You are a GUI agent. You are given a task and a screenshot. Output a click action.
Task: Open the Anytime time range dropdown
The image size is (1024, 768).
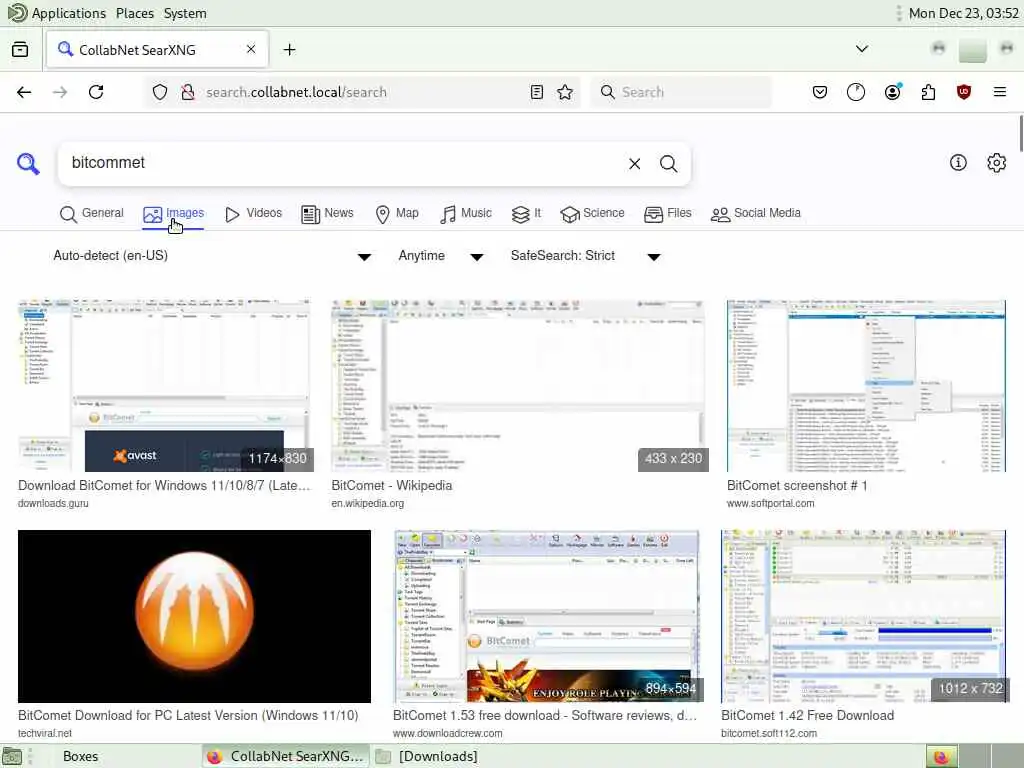tap(441, 256)
